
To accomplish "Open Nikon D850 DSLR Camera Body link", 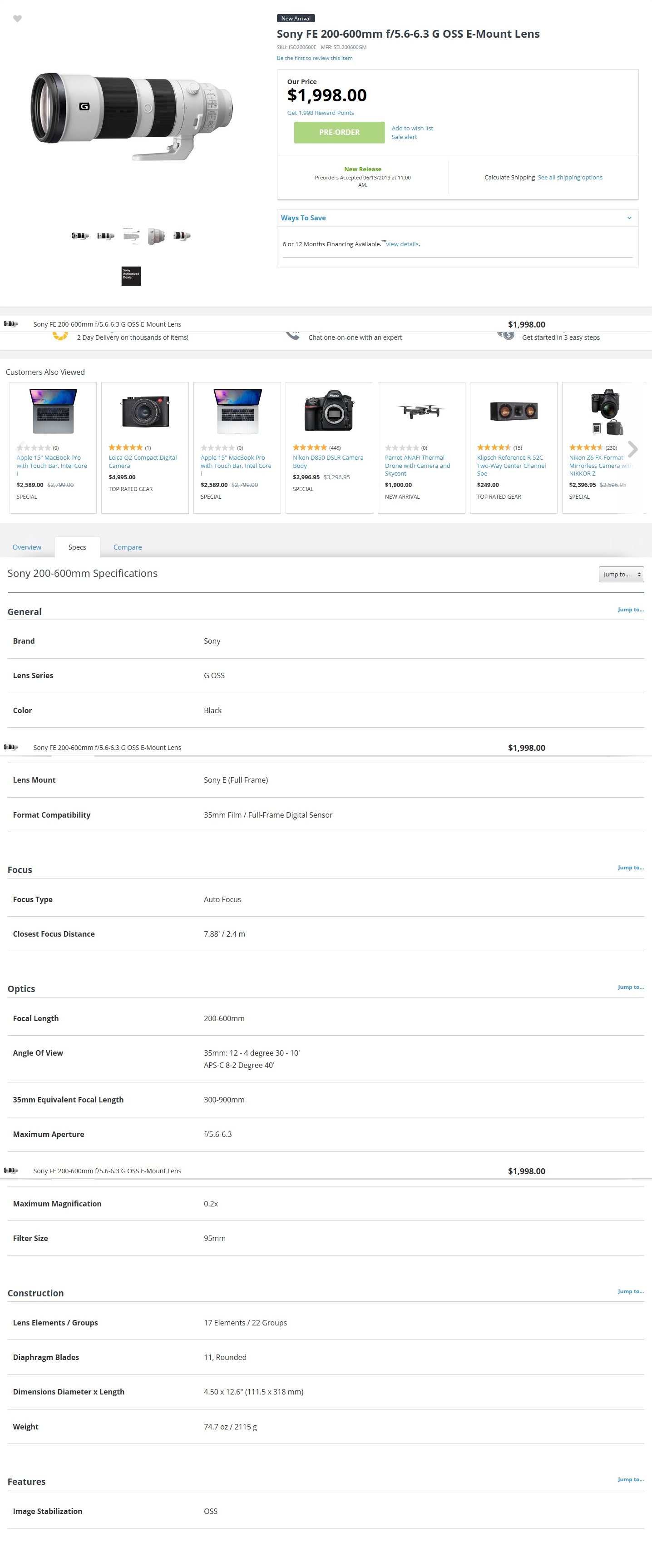I will [328, 461].
